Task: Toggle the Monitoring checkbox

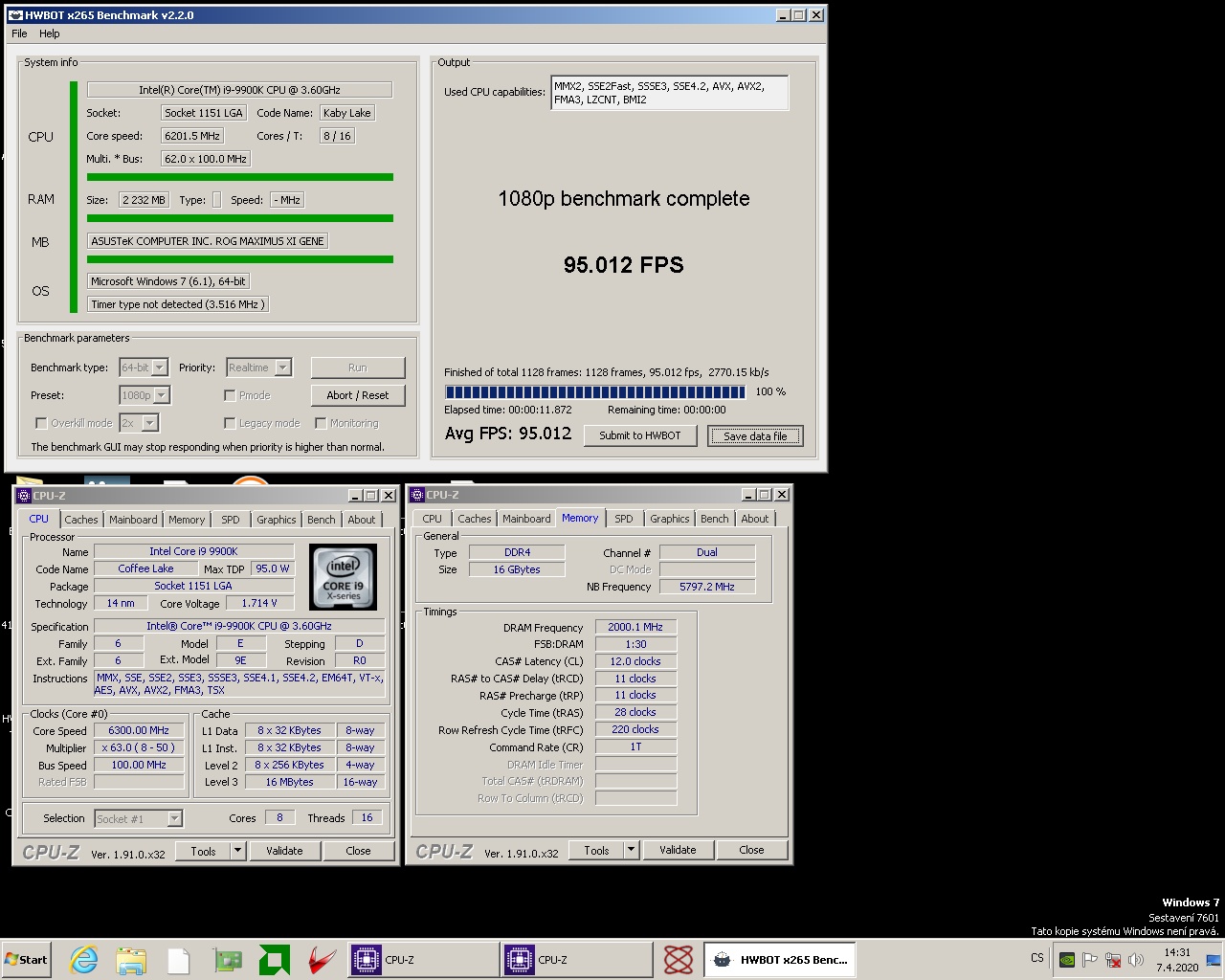Action: coord(321,423)
